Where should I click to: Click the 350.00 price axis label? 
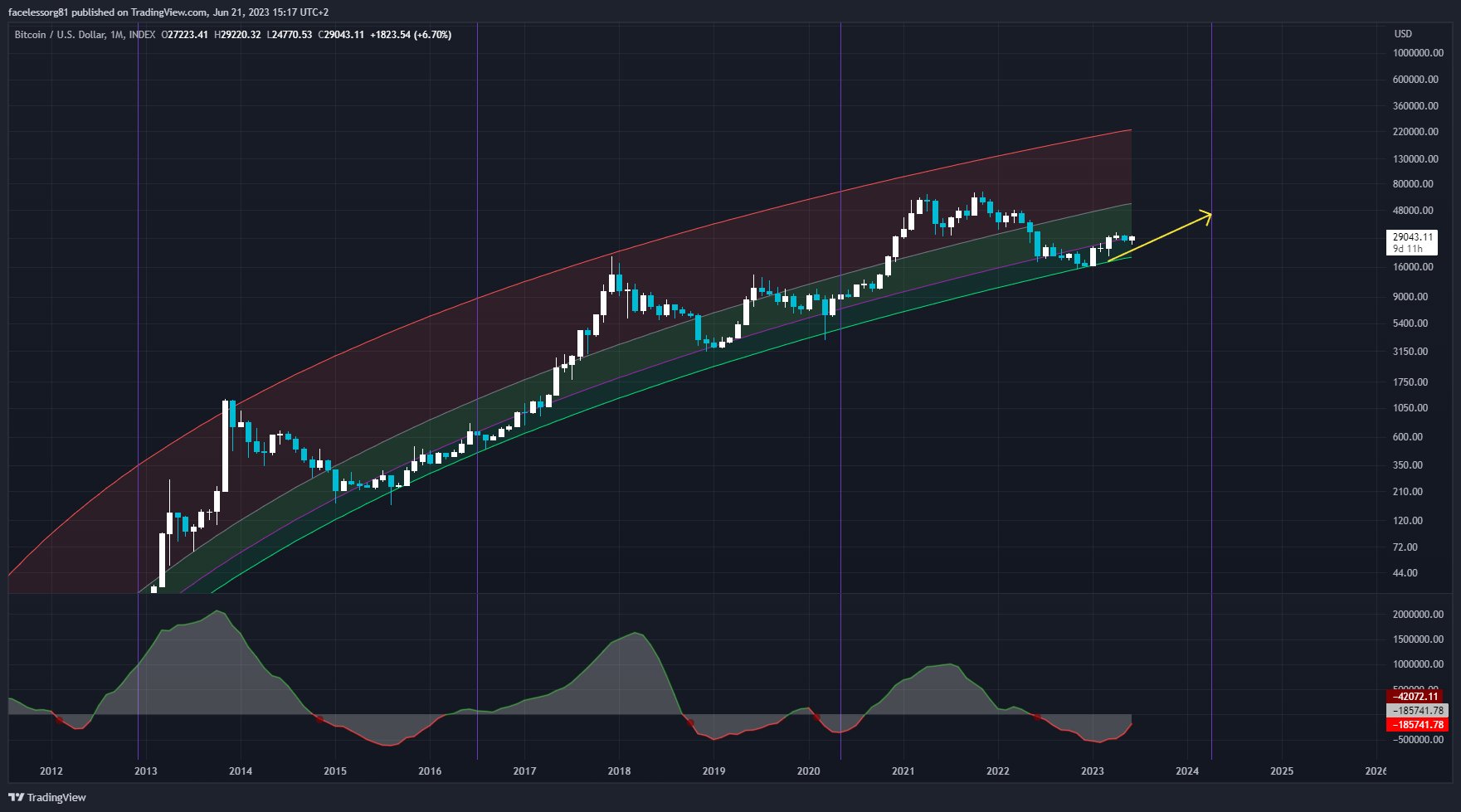click(x=1408, y=465)
